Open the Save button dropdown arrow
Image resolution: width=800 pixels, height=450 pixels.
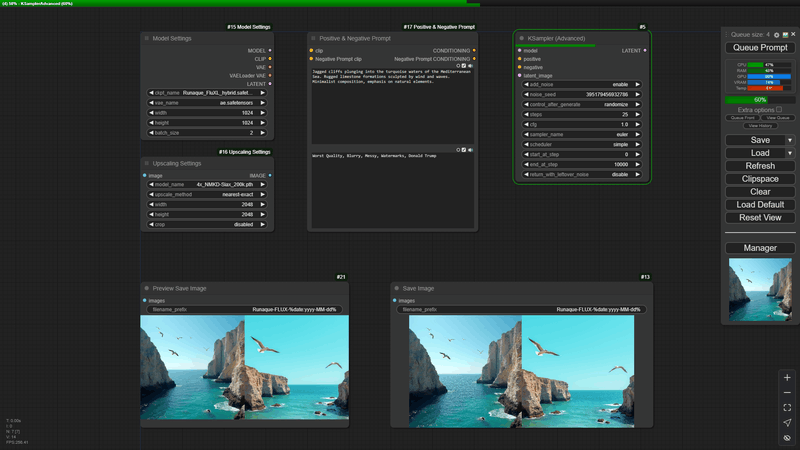coord(790,140)
